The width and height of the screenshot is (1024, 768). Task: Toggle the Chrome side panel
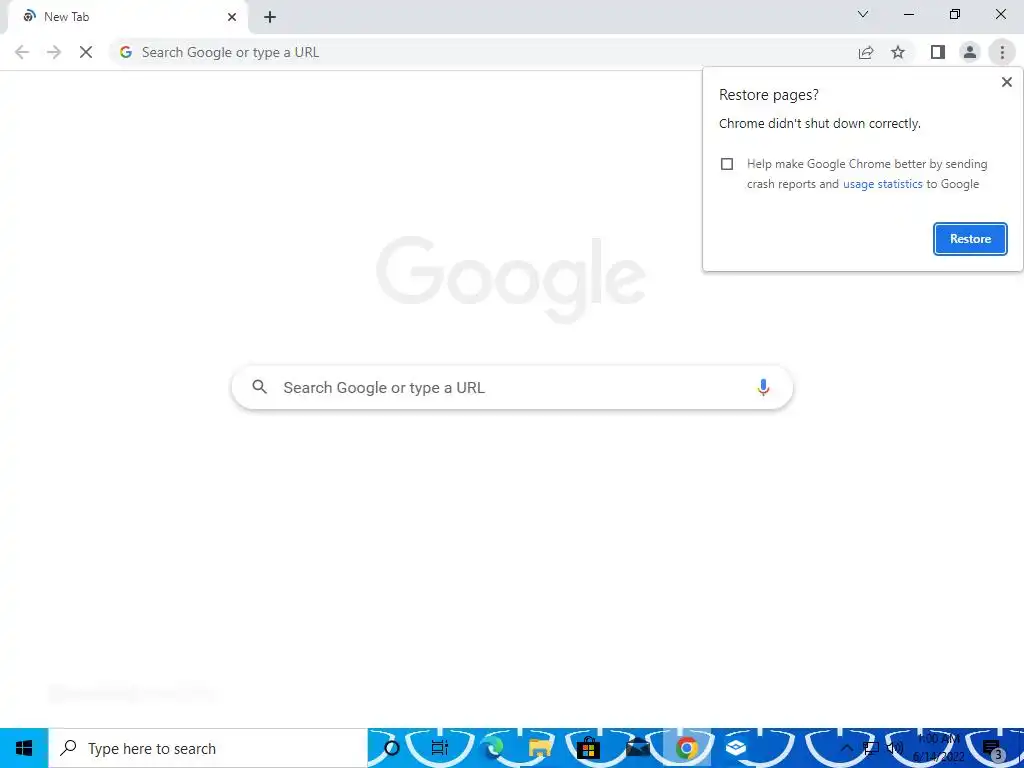938,52
